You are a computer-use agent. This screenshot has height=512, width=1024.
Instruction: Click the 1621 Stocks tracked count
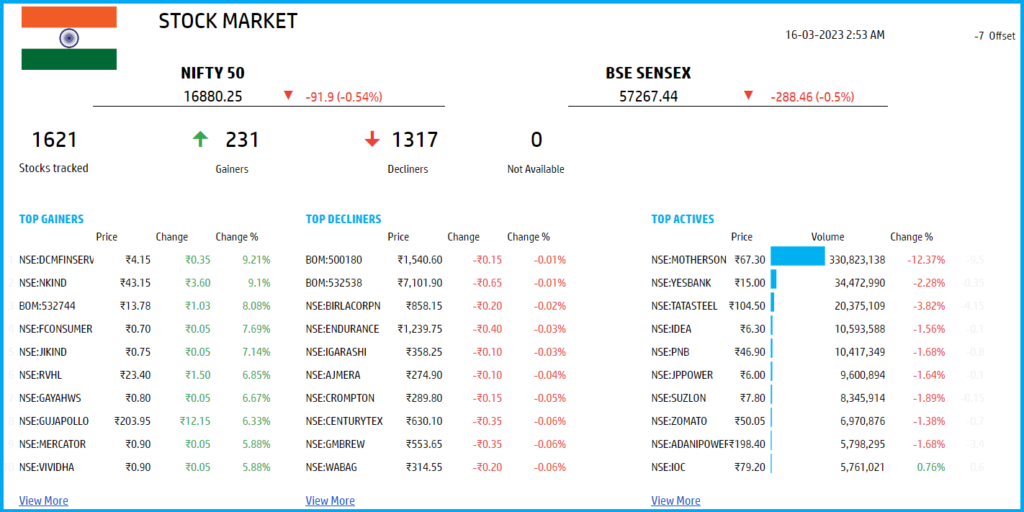tap(54, 139)
